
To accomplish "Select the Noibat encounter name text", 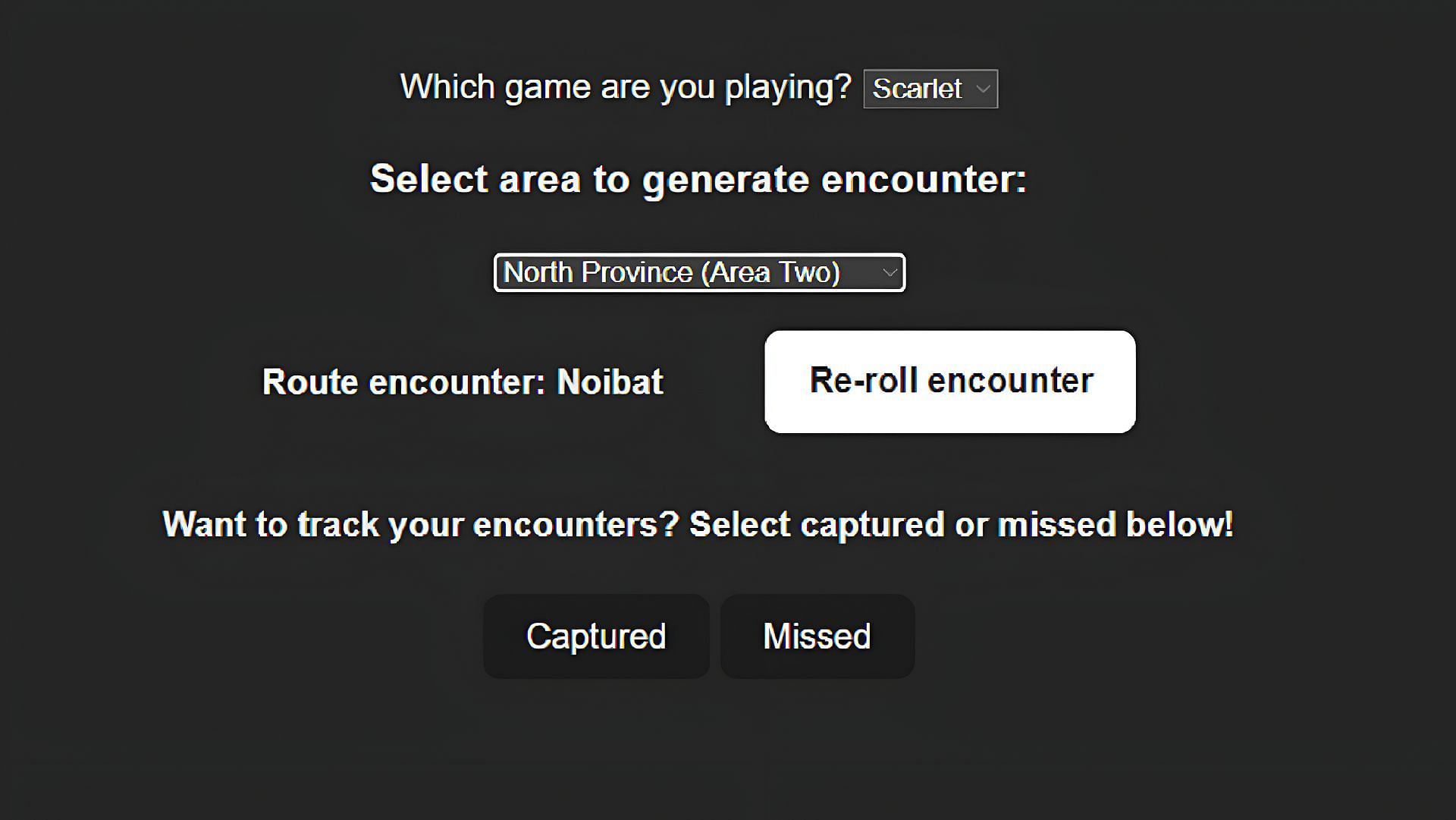I will [x=610, y=382].
